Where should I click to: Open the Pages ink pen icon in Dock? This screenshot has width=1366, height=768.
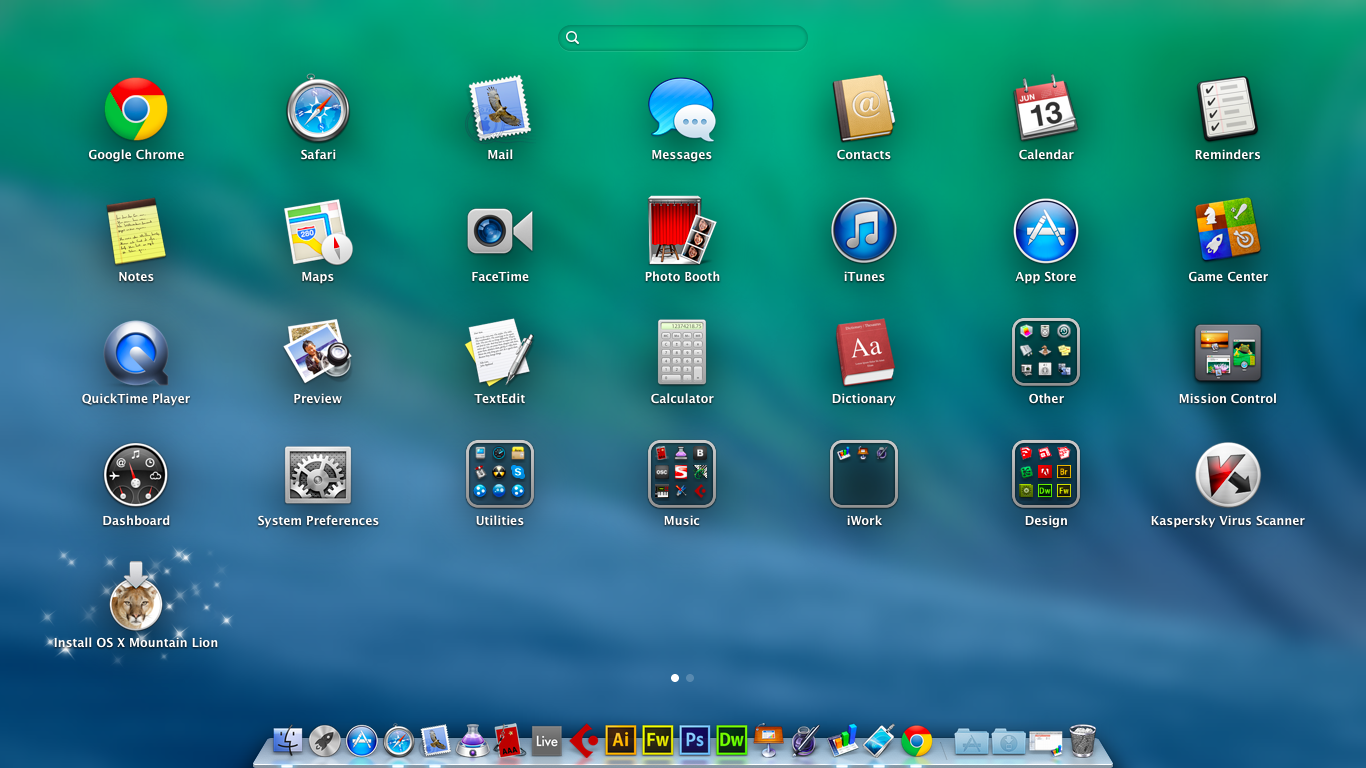coord(805,740)
